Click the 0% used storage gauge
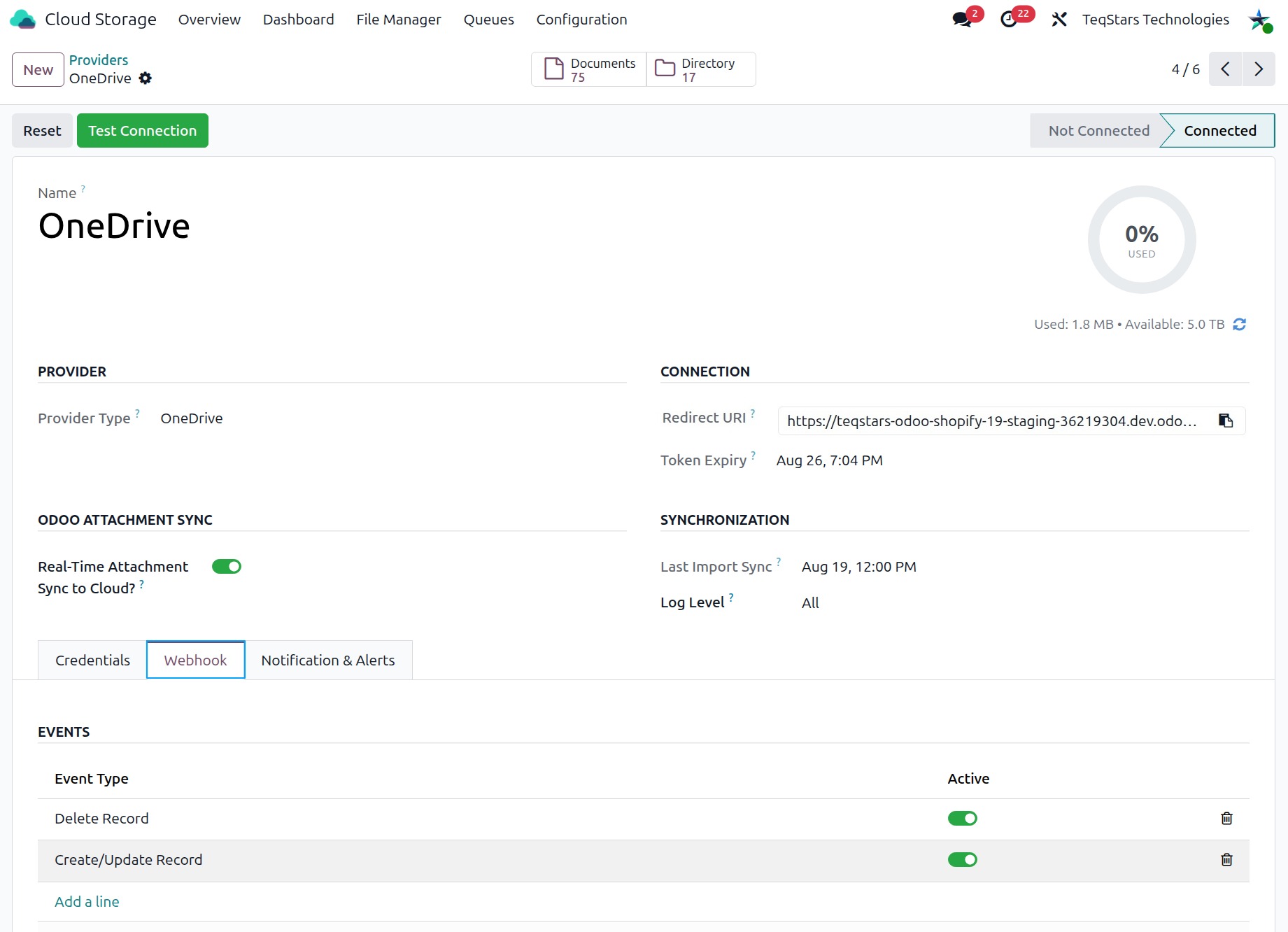Screen dimensions: 1288x932 click(x=1142, y=239)
